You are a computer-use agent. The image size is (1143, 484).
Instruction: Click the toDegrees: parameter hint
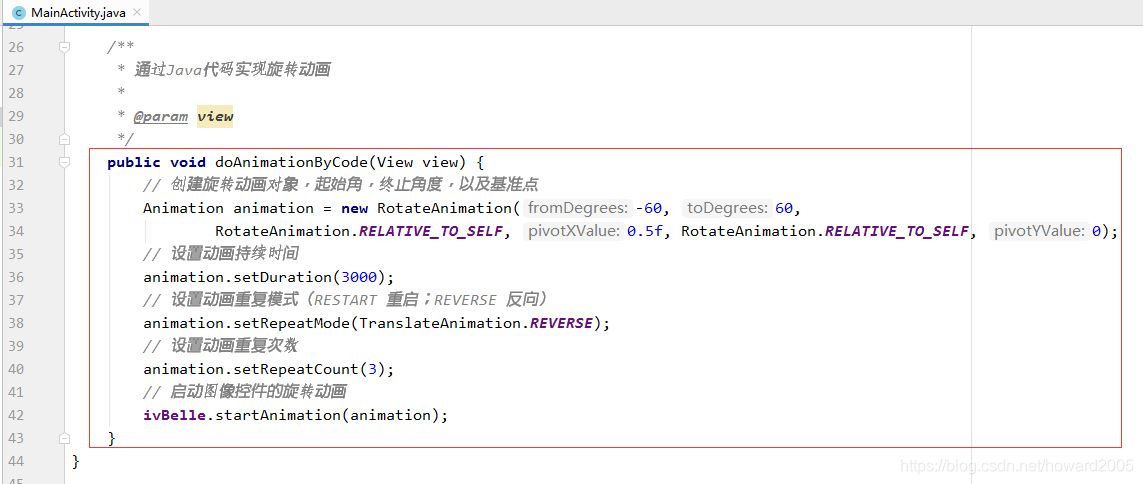point(727,208)
